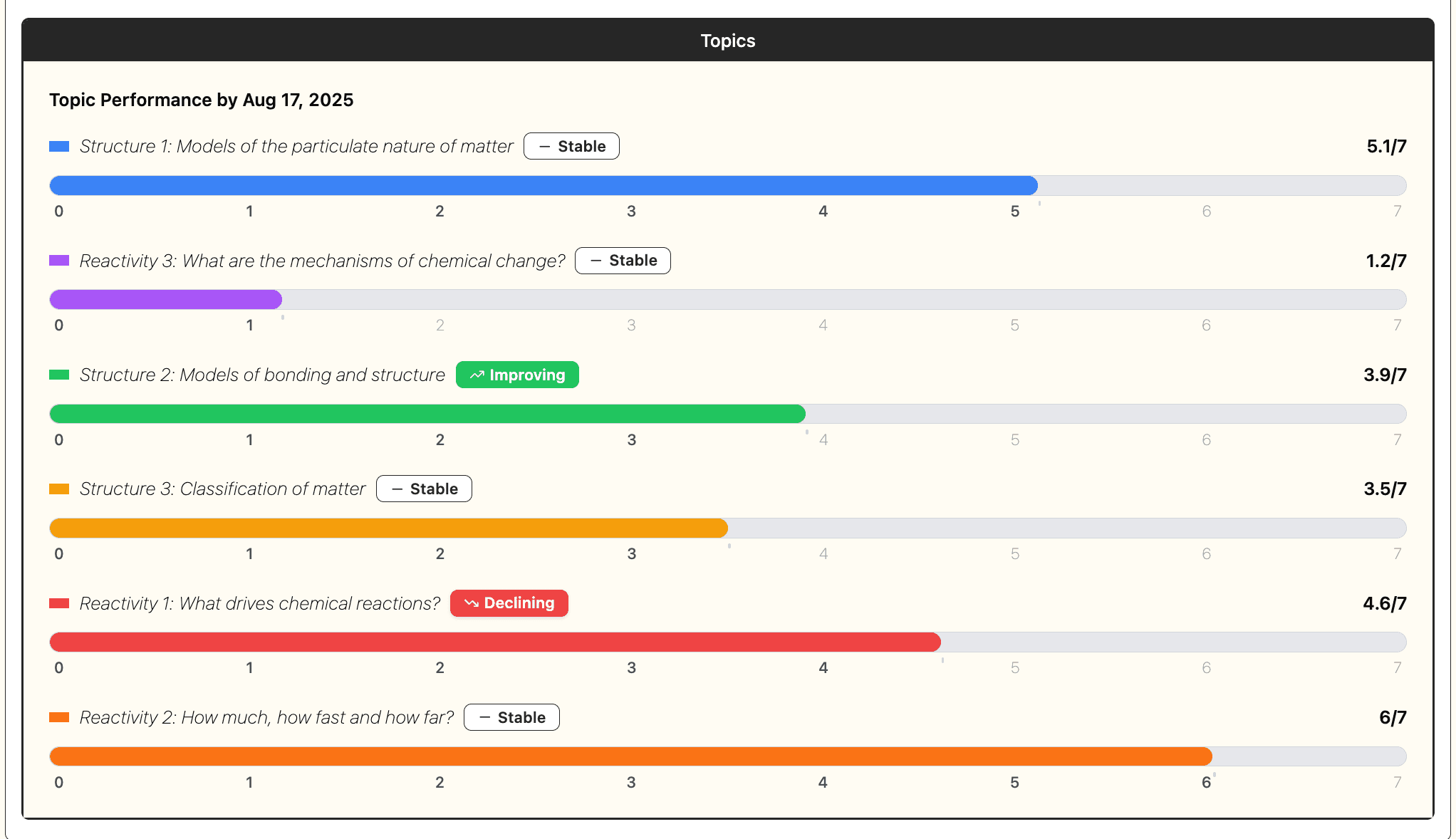Click the green legend swatch for Structure 2

coord(59,375)
